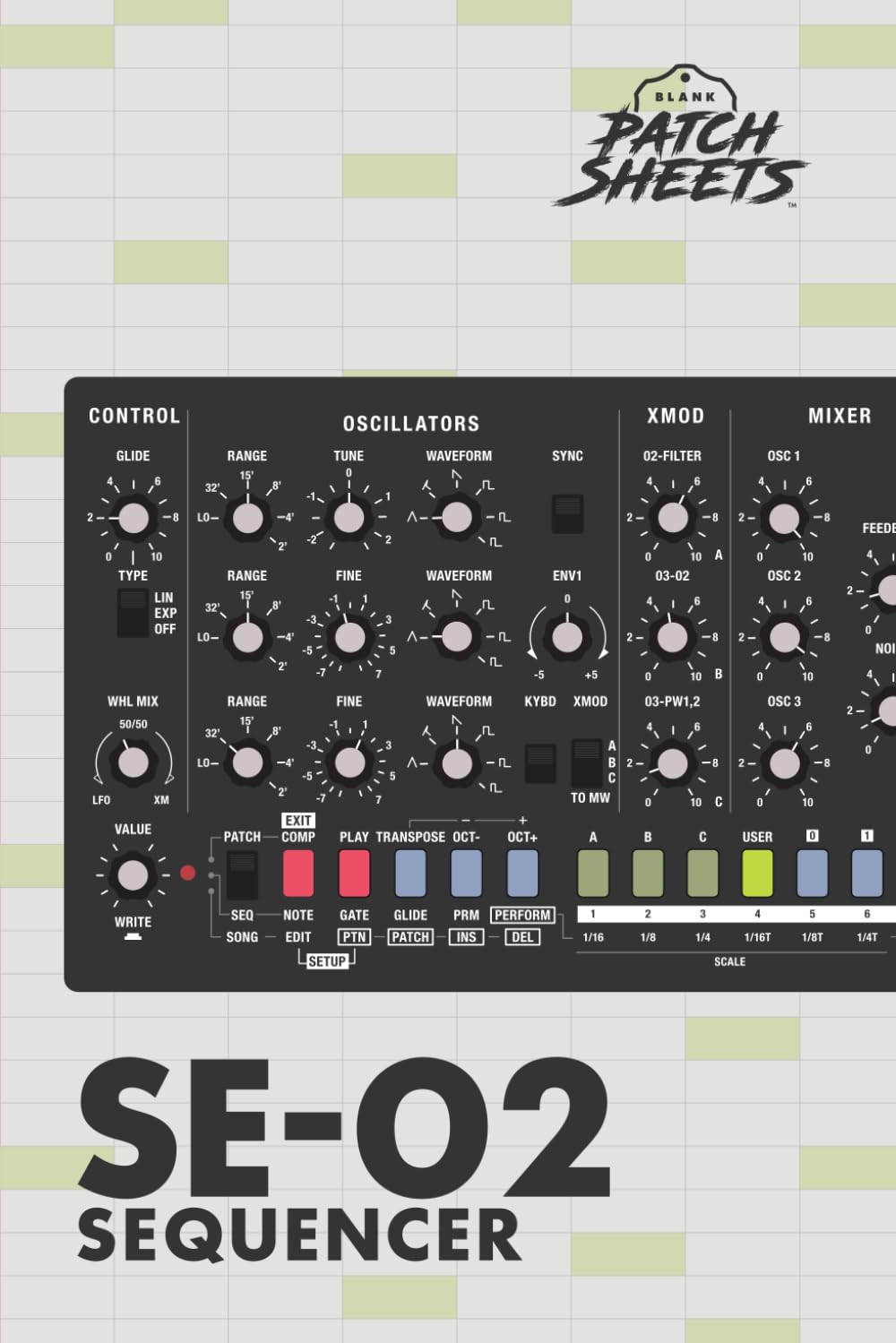Screen dimensions: 896x1343
Task: Click the TRANSPOSE button above GLIDE
Action: [410, 874]
